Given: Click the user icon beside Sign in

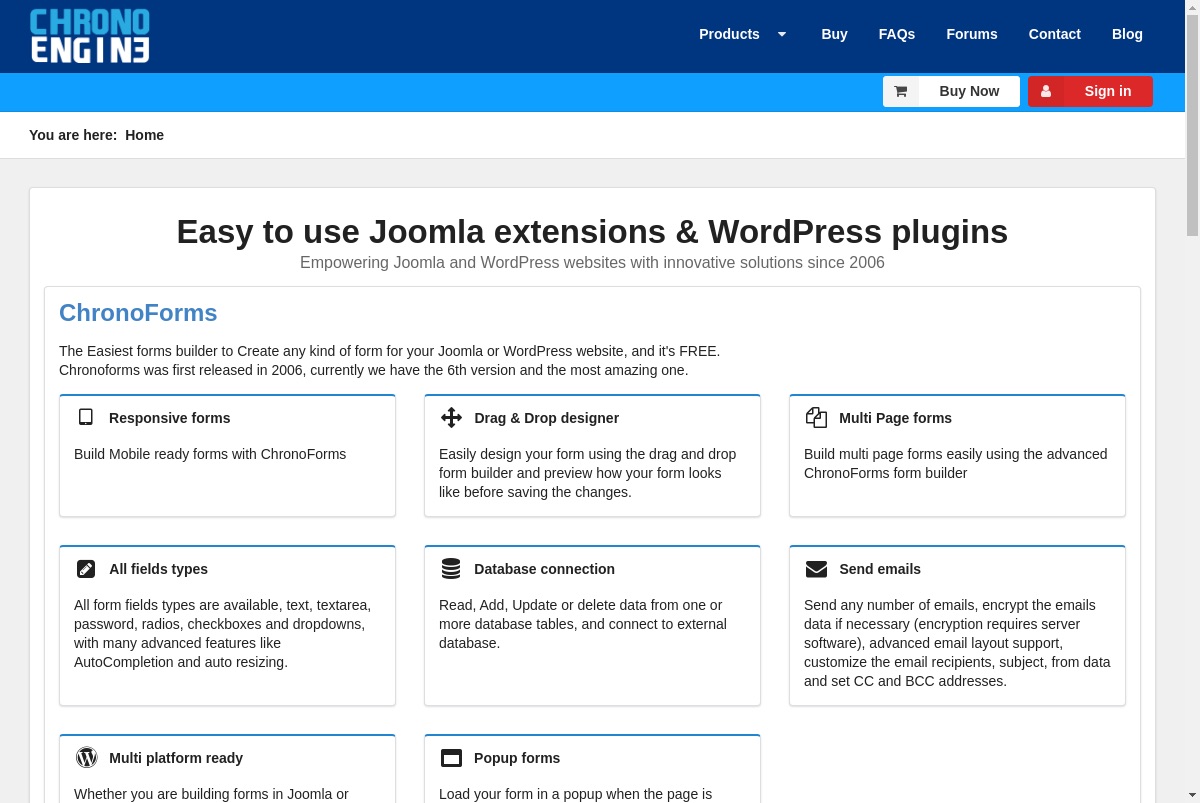Looking at the screenshot, I should click(1046, 91).
